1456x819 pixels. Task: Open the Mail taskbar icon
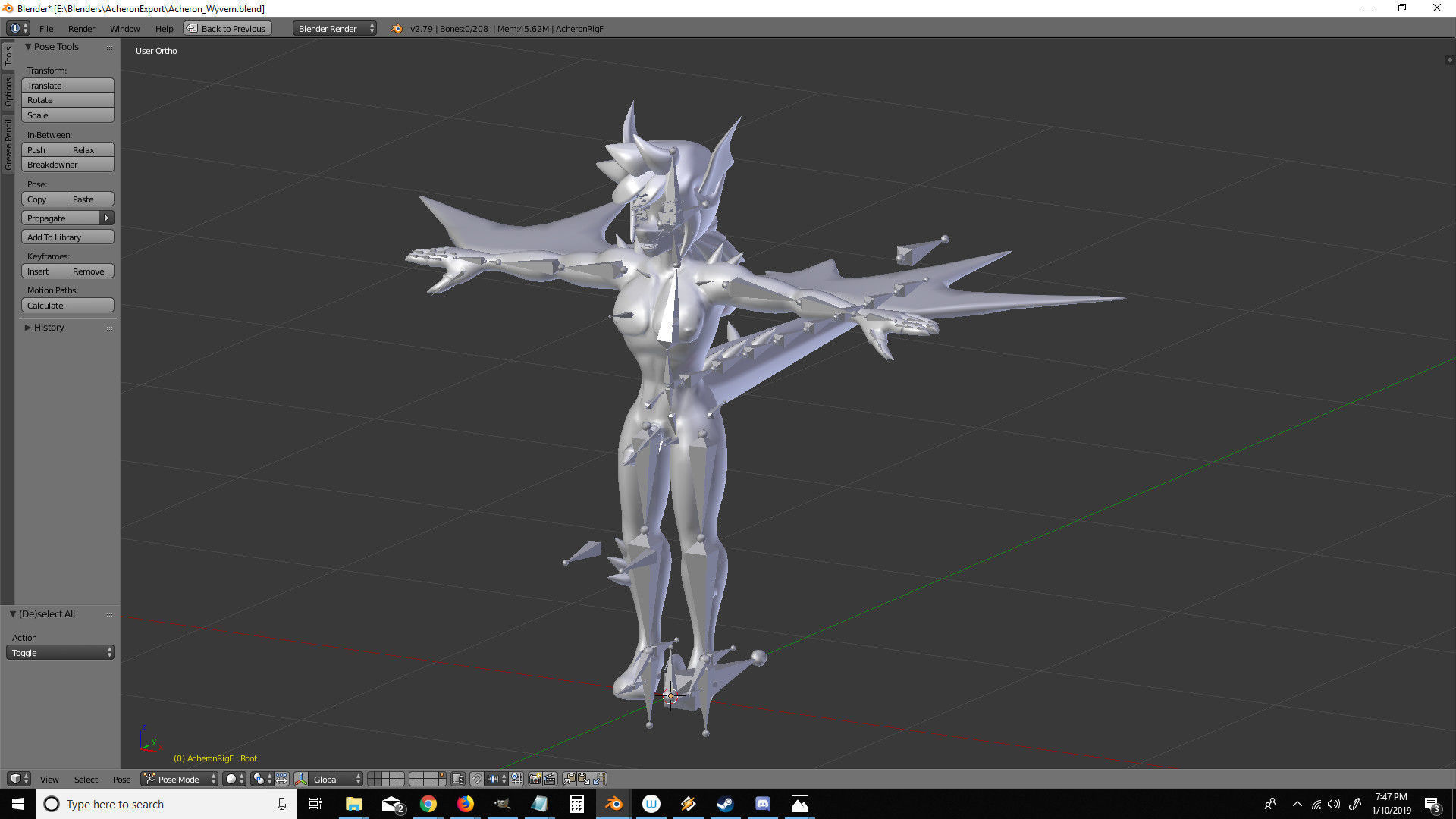[x=391, y=804]
